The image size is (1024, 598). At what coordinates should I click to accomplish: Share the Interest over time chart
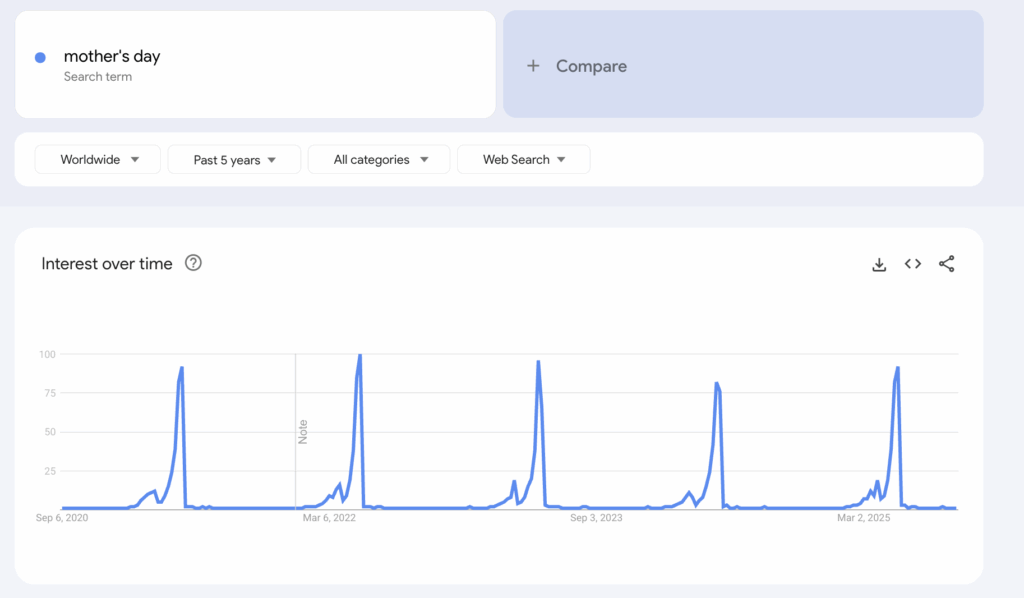click(946, 264)
